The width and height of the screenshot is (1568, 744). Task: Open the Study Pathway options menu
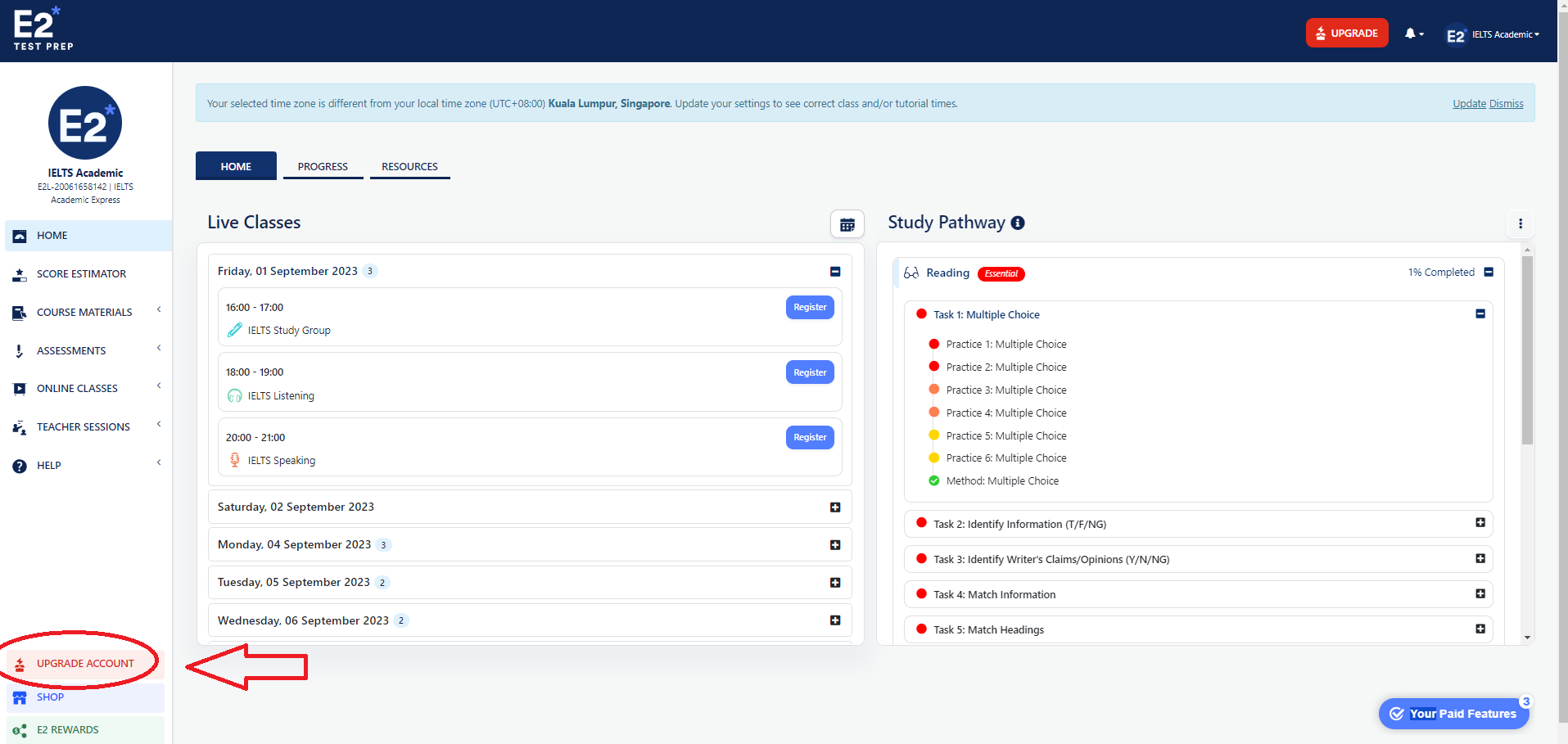pos(1521,223)
